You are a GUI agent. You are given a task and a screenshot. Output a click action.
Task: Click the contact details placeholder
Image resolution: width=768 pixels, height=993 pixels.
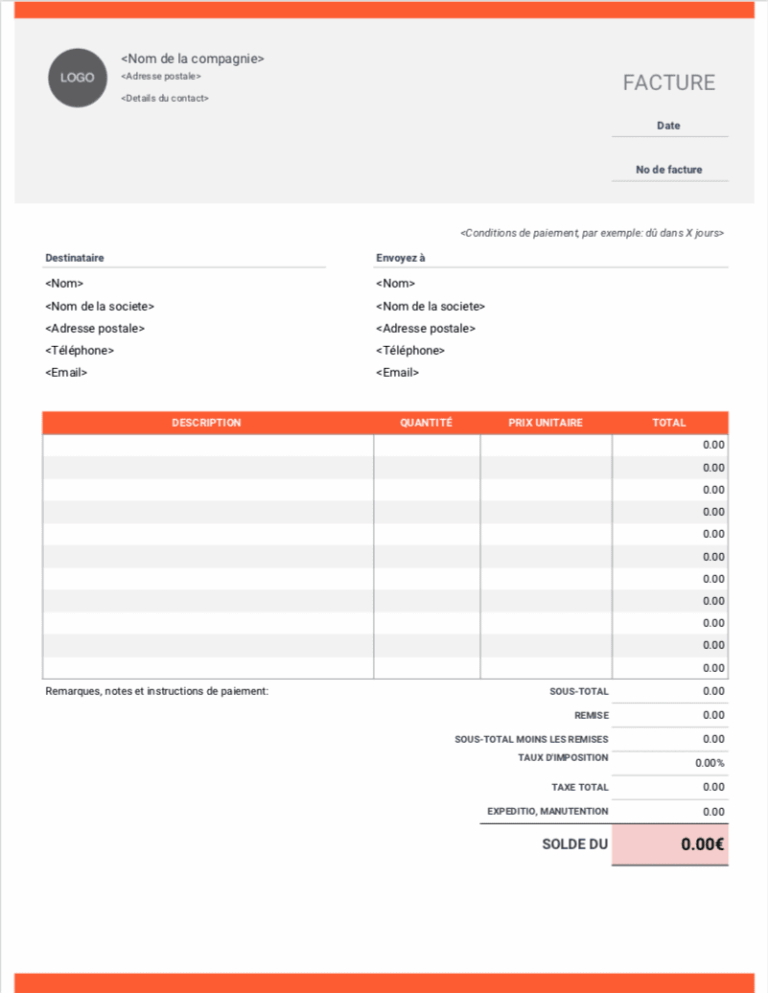[x=165, y=98]
